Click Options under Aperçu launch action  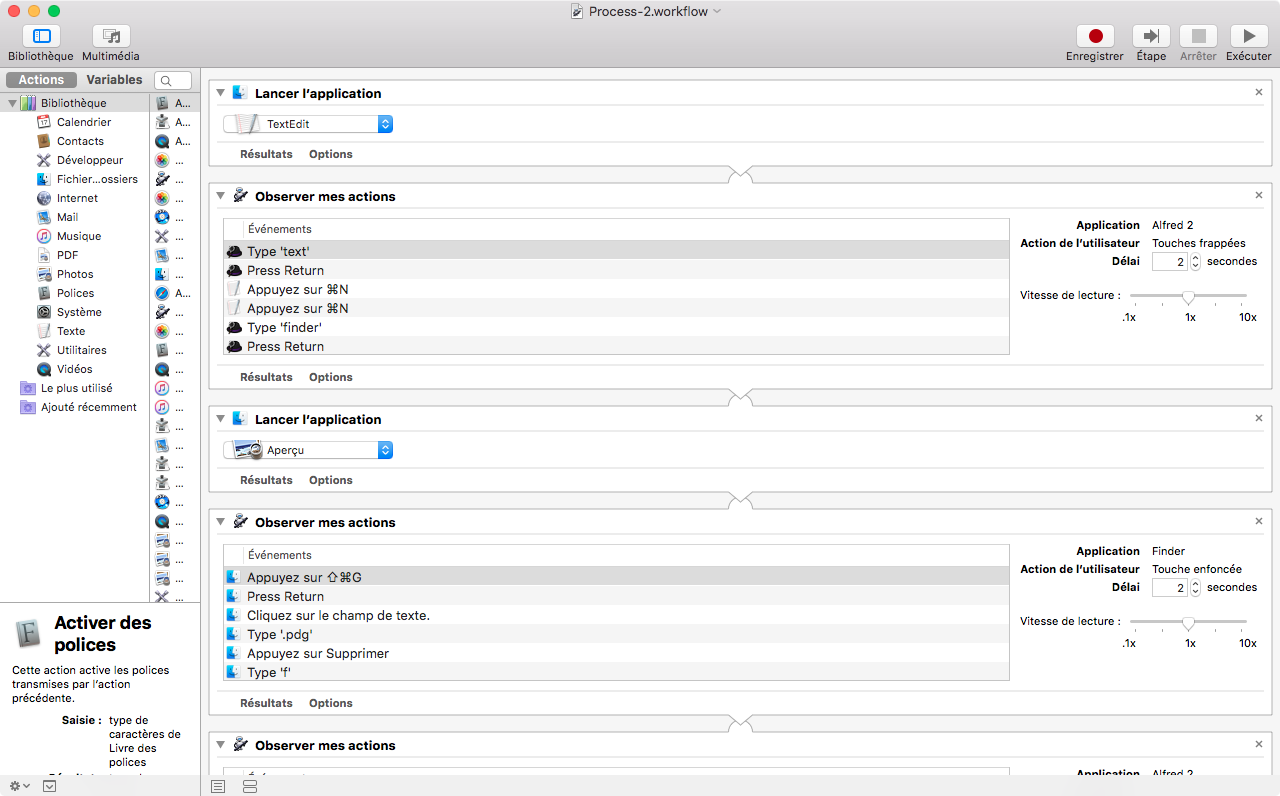(x=330, y=480)
